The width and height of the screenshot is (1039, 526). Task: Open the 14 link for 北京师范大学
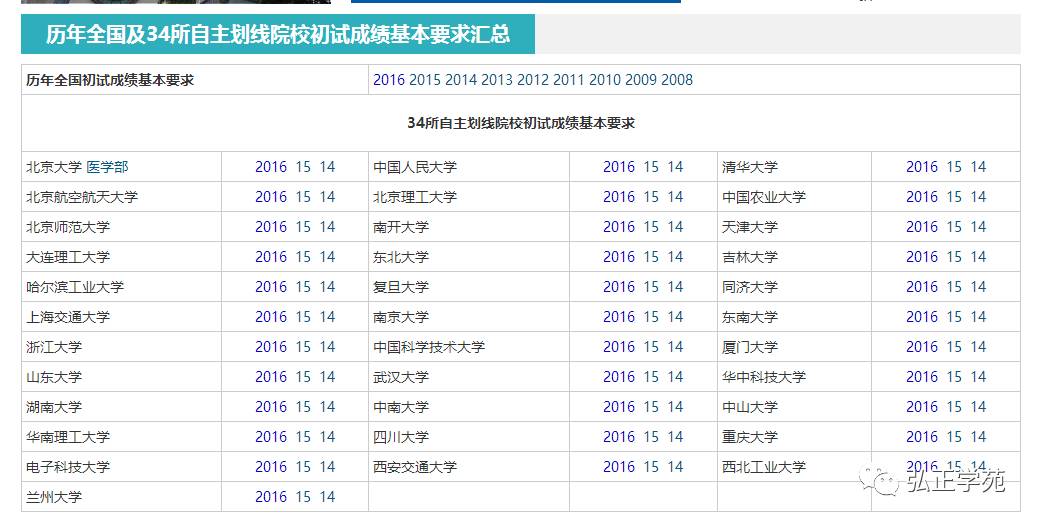(x=327, y=227)
